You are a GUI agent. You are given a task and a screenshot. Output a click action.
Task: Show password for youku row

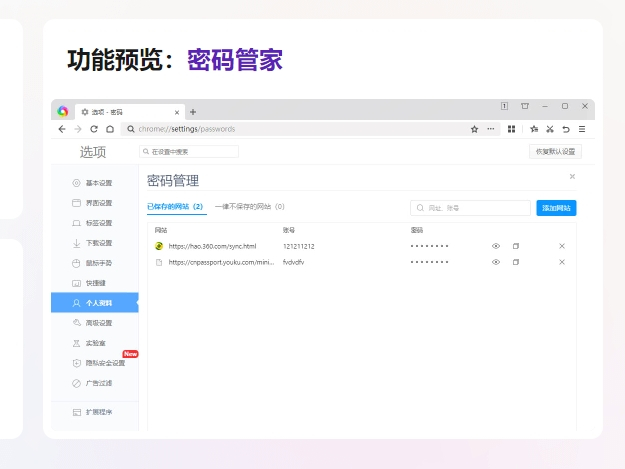496,262
